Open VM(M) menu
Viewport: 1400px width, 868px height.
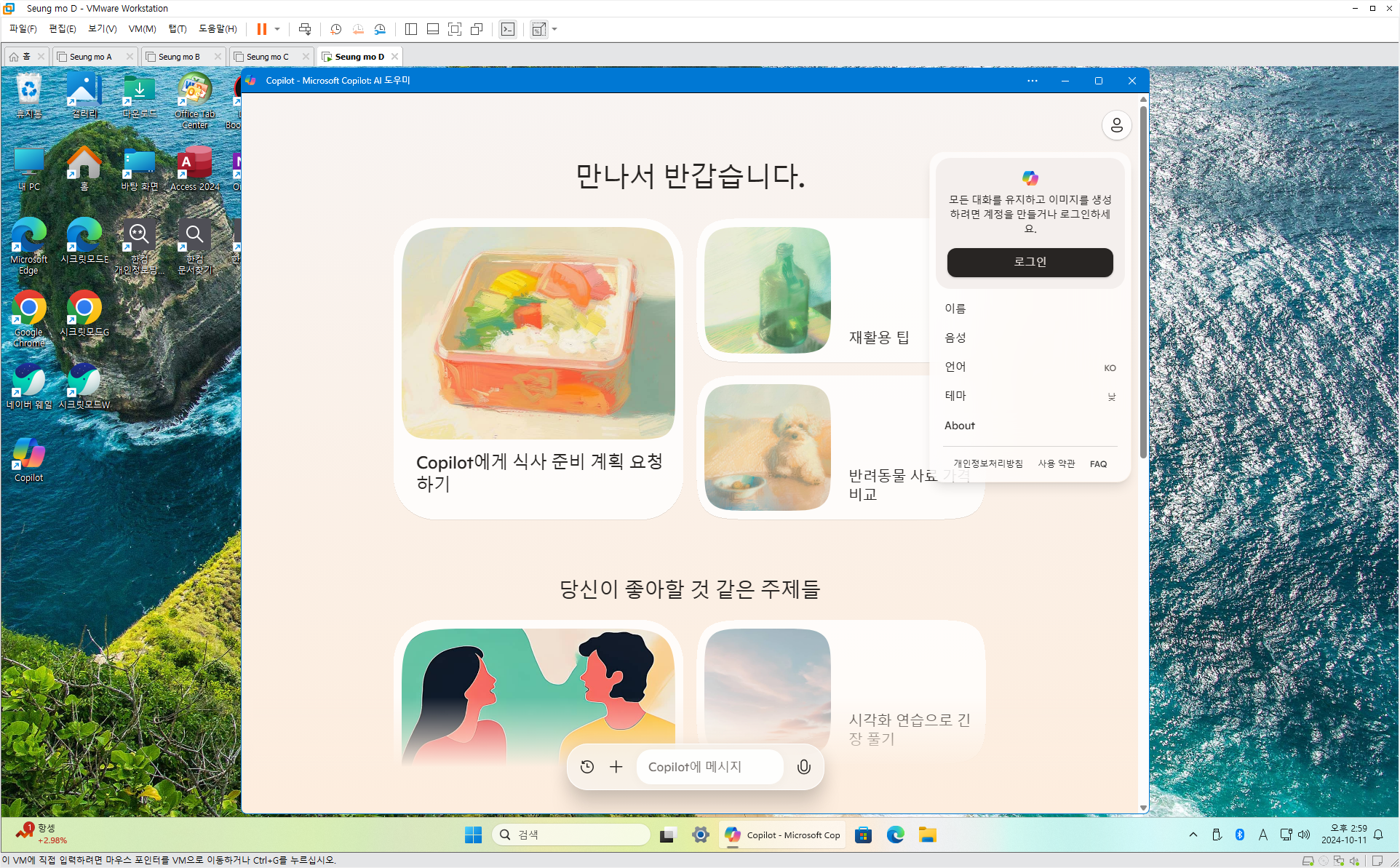point(142,29)
